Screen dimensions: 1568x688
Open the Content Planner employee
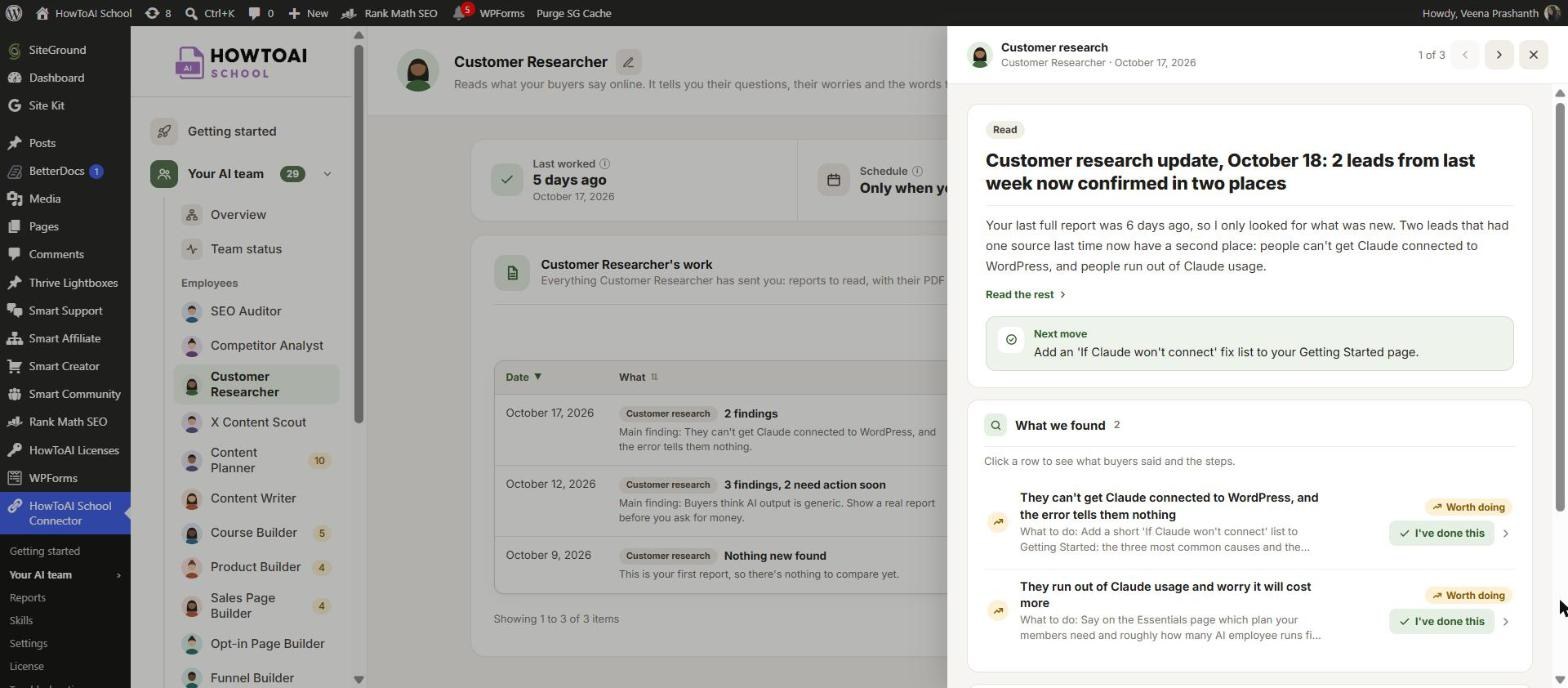point(257,461)
